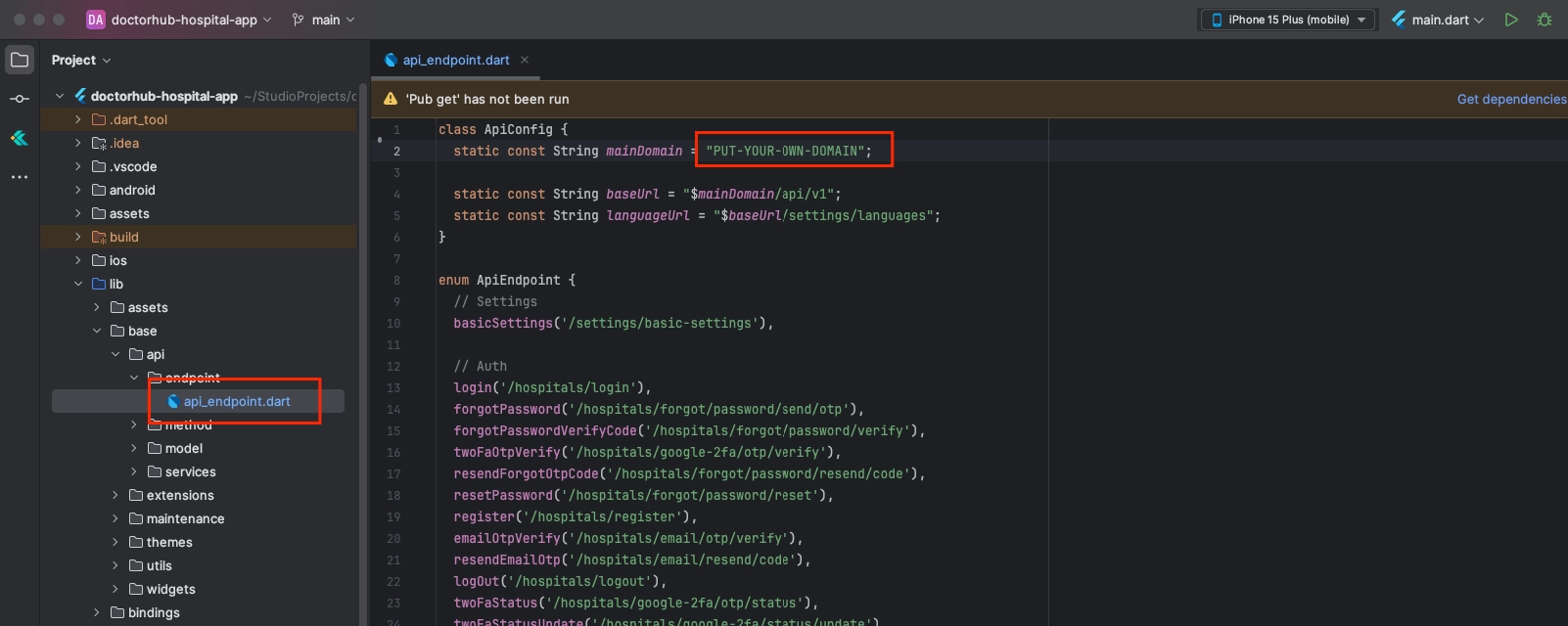Screen dimensions: 1568x626
Task: Open the Project view mode dropdown
Action: click(x=81, y=60)
